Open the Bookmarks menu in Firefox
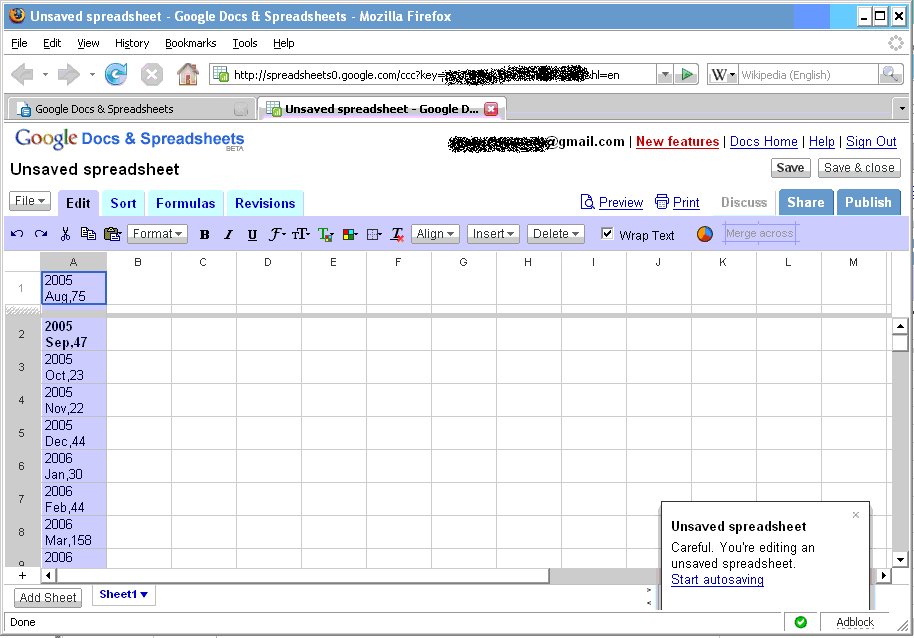Image resolution: width=914 pixels, height=638 pixels. (190, 43)
